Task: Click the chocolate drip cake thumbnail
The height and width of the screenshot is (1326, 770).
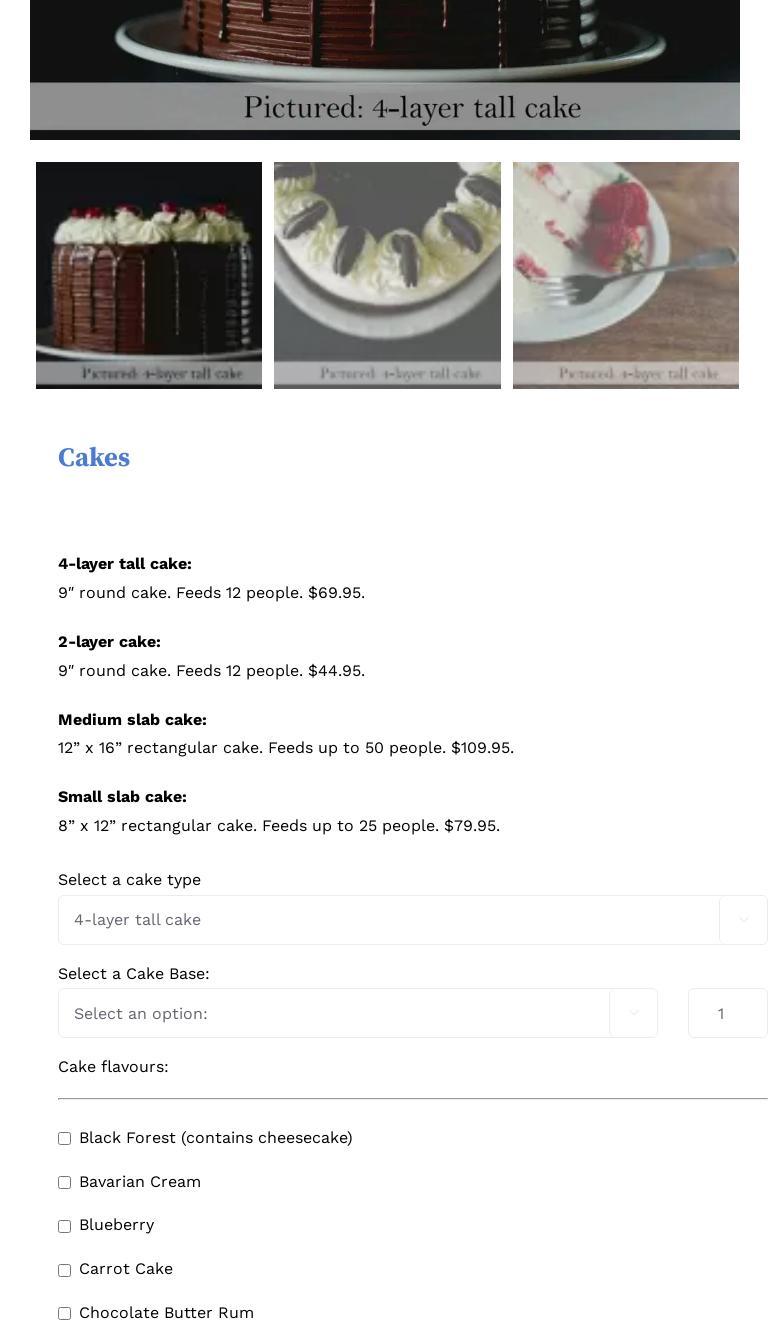Action: [149, 275]
